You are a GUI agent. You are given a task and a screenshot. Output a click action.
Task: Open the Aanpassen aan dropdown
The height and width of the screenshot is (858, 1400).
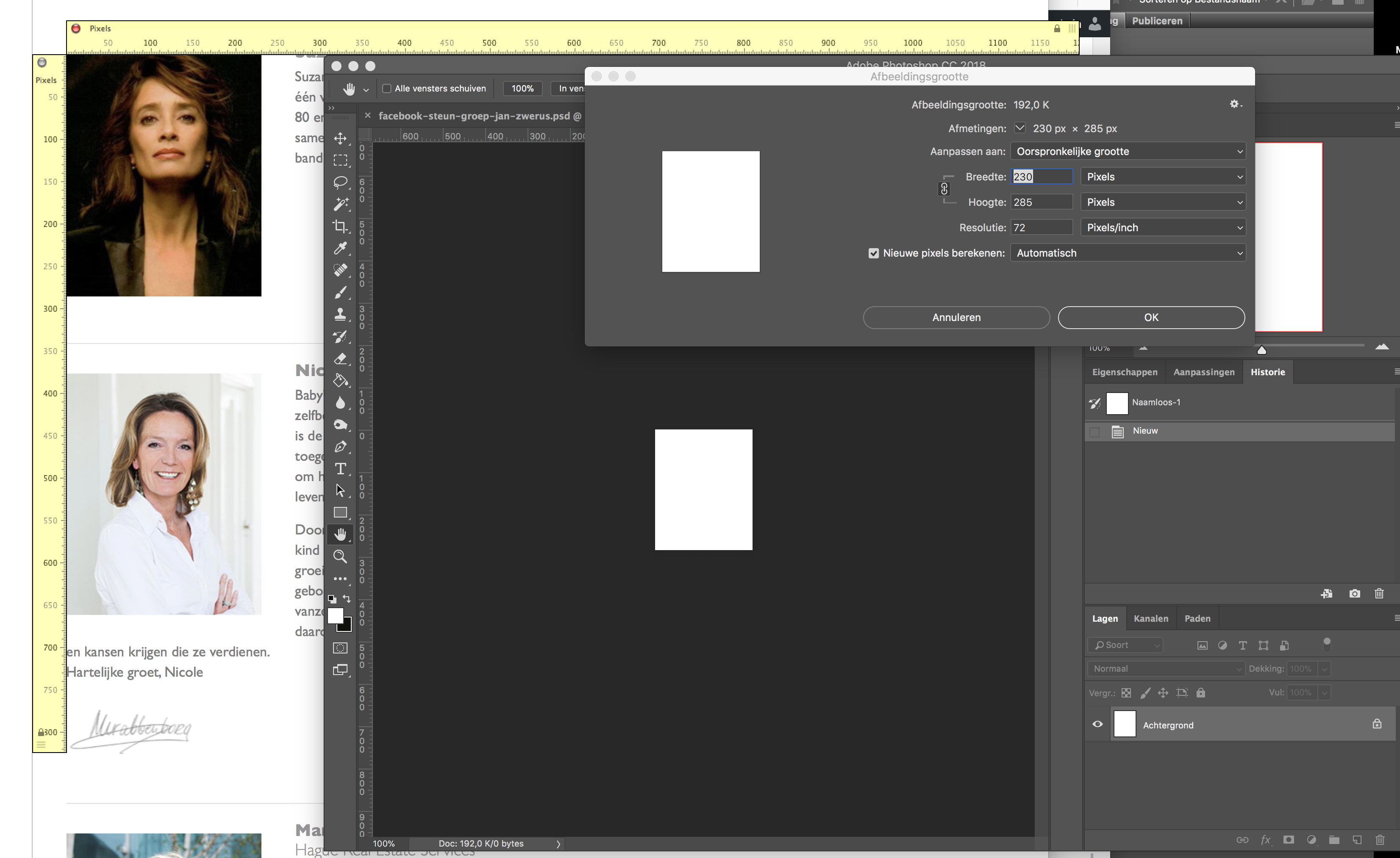pyautogui.click(x=1128, y=152)
